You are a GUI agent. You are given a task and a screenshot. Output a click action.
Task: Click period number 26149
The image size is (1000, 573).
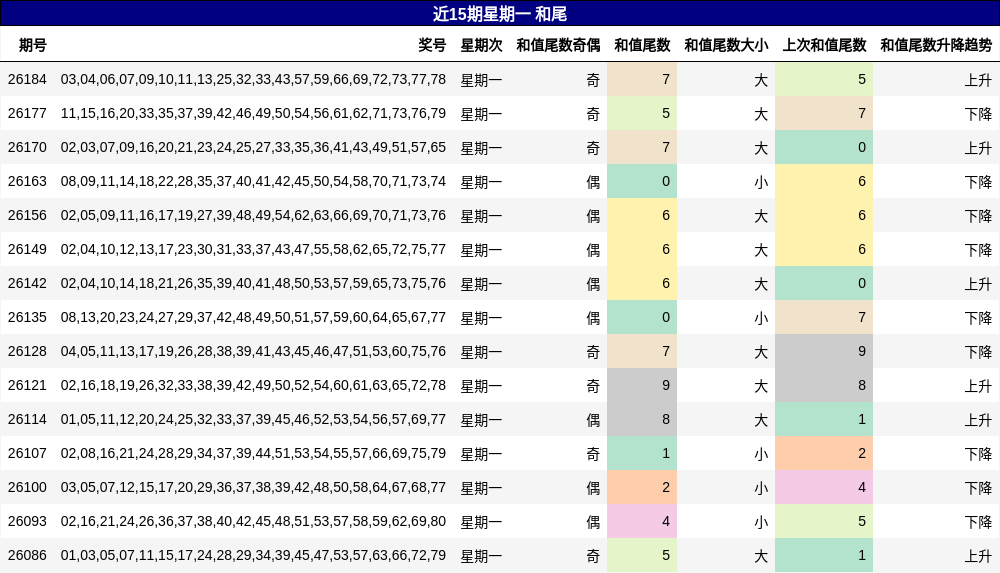tap(27, 249)
